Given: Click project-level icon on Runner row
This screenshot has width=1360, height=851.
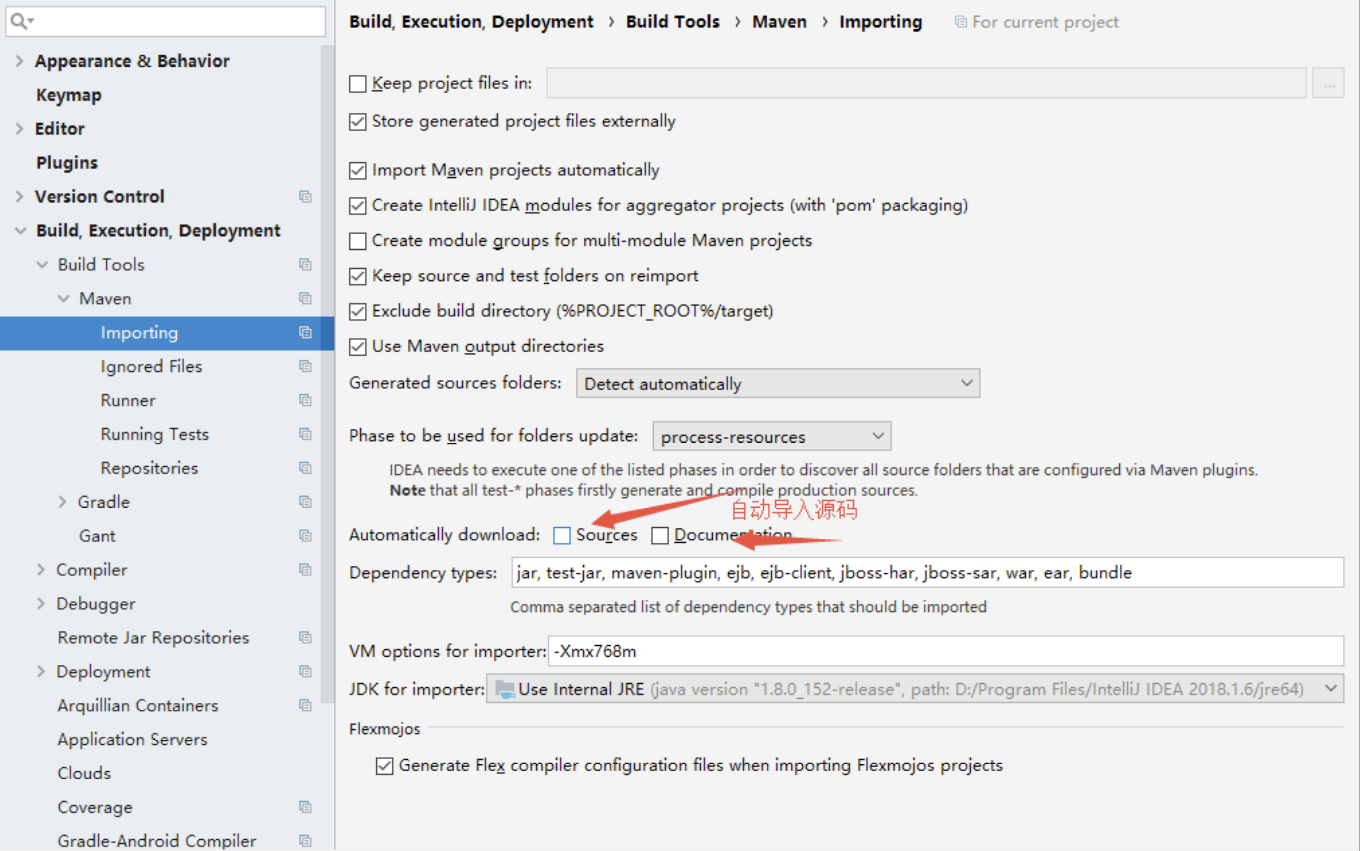Looking at the screenshot, I should pos(305,401).
